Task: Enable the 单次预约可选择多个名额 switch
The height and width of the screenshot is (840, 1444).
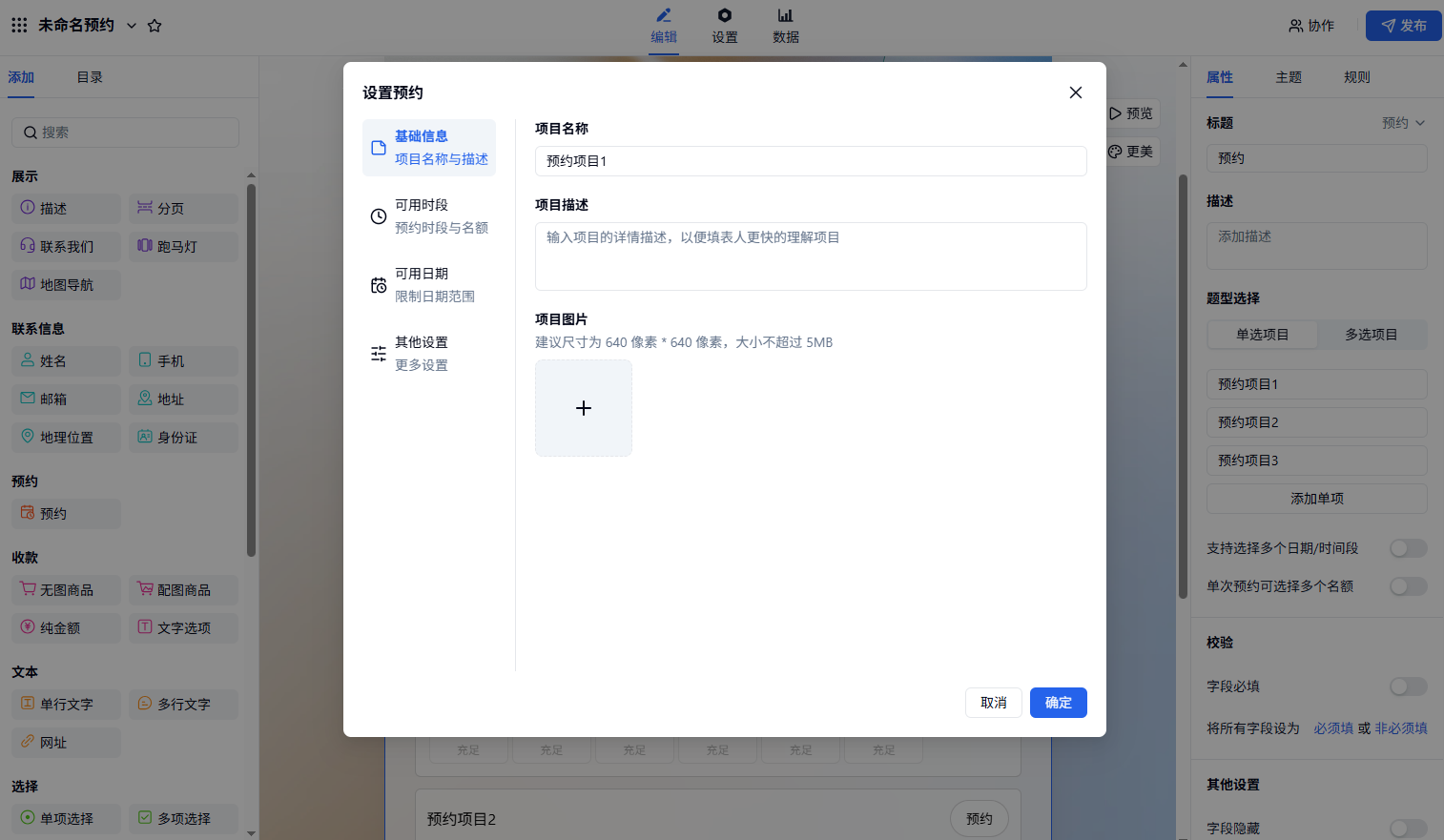Action: click(1408, 586)
